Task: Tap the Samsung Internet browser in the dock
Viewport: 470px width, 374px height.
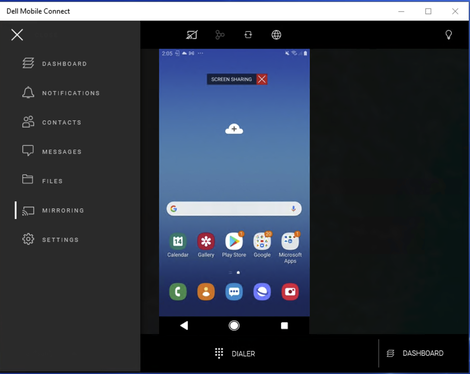Action: (x=262, y=292)
